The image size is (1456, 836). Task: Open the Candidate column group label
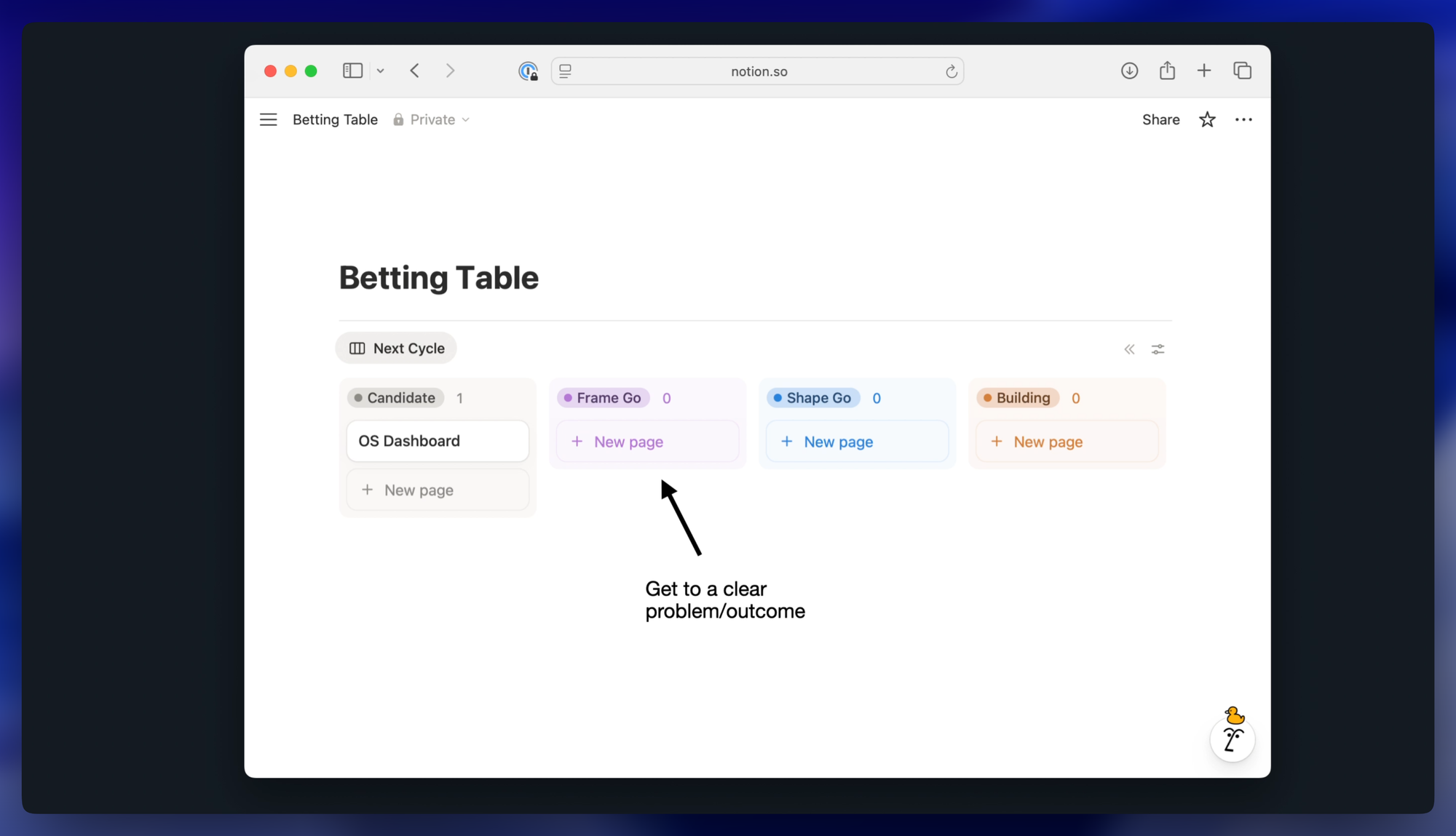coord(395,398)
